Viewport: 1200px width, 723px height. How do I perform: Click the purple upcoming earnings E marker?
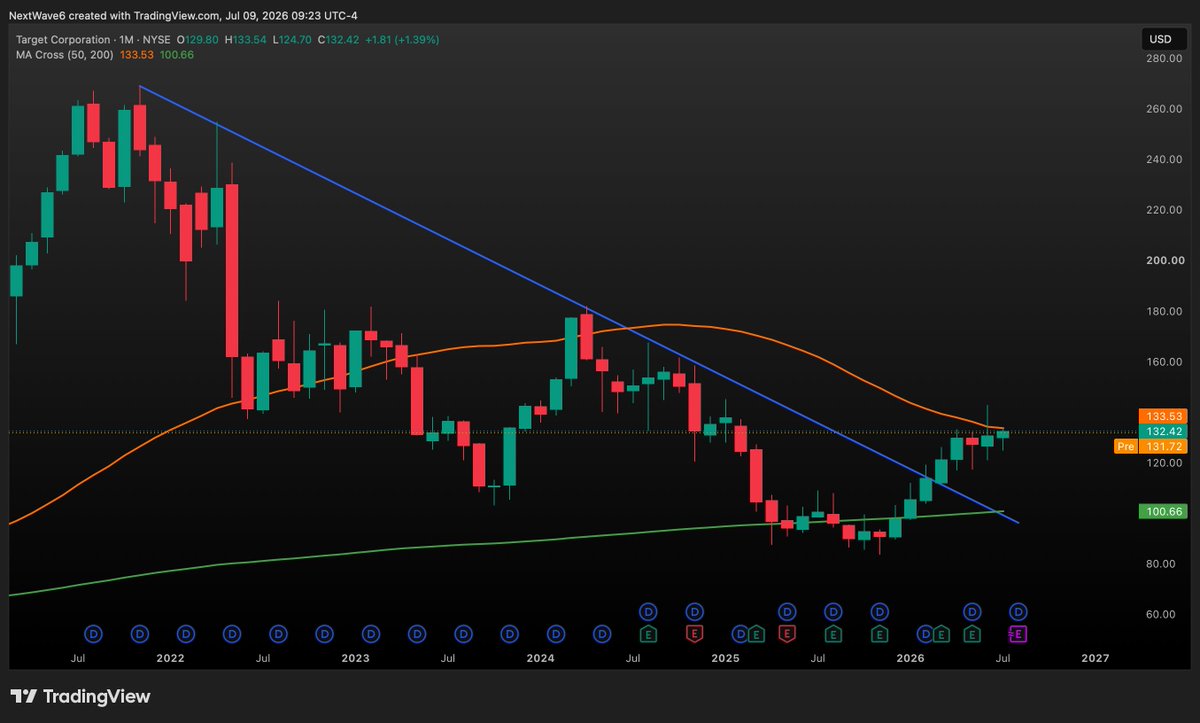1018,633
